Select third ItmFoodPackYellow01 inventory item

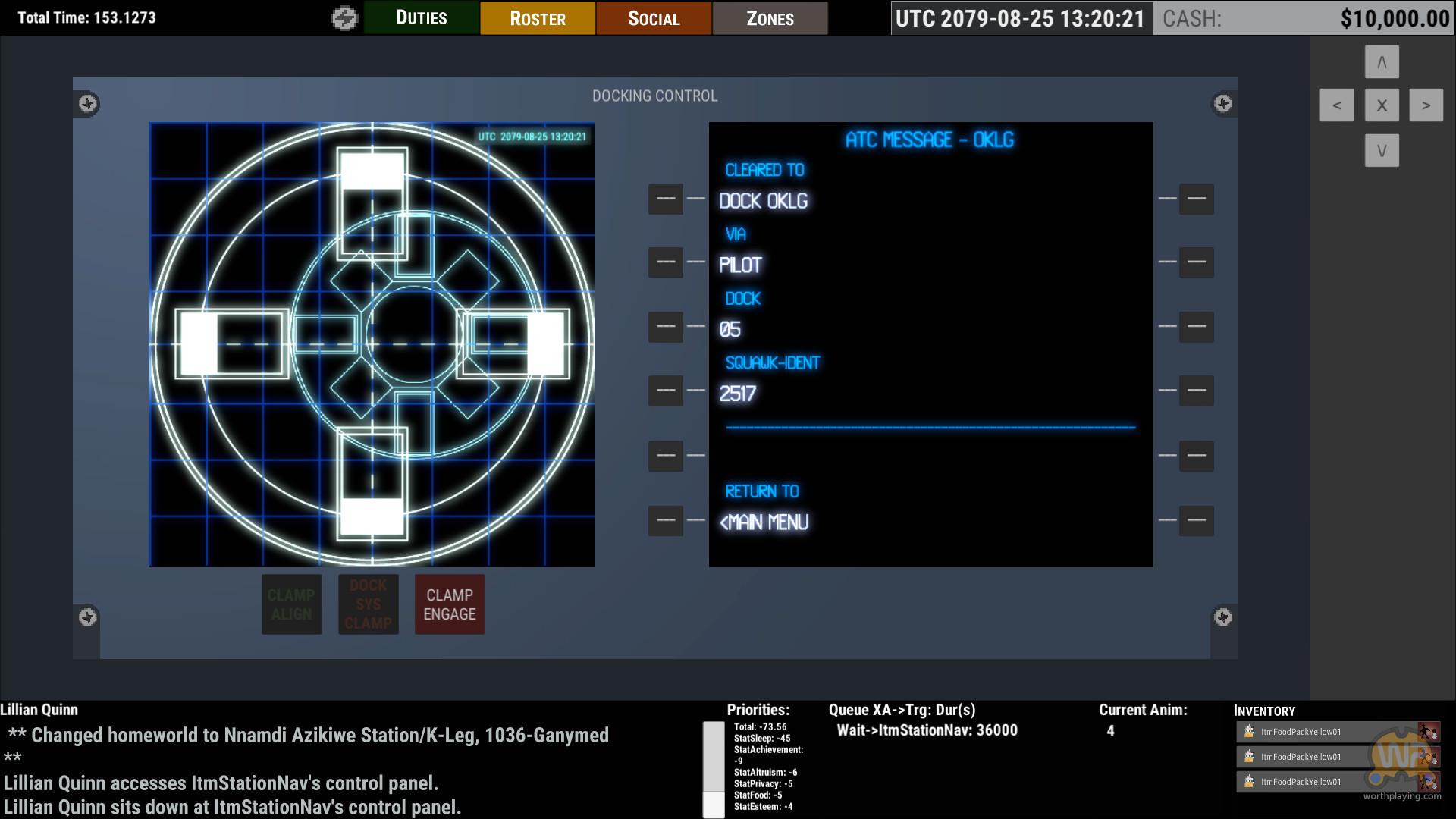click(x=1300, y=782)
